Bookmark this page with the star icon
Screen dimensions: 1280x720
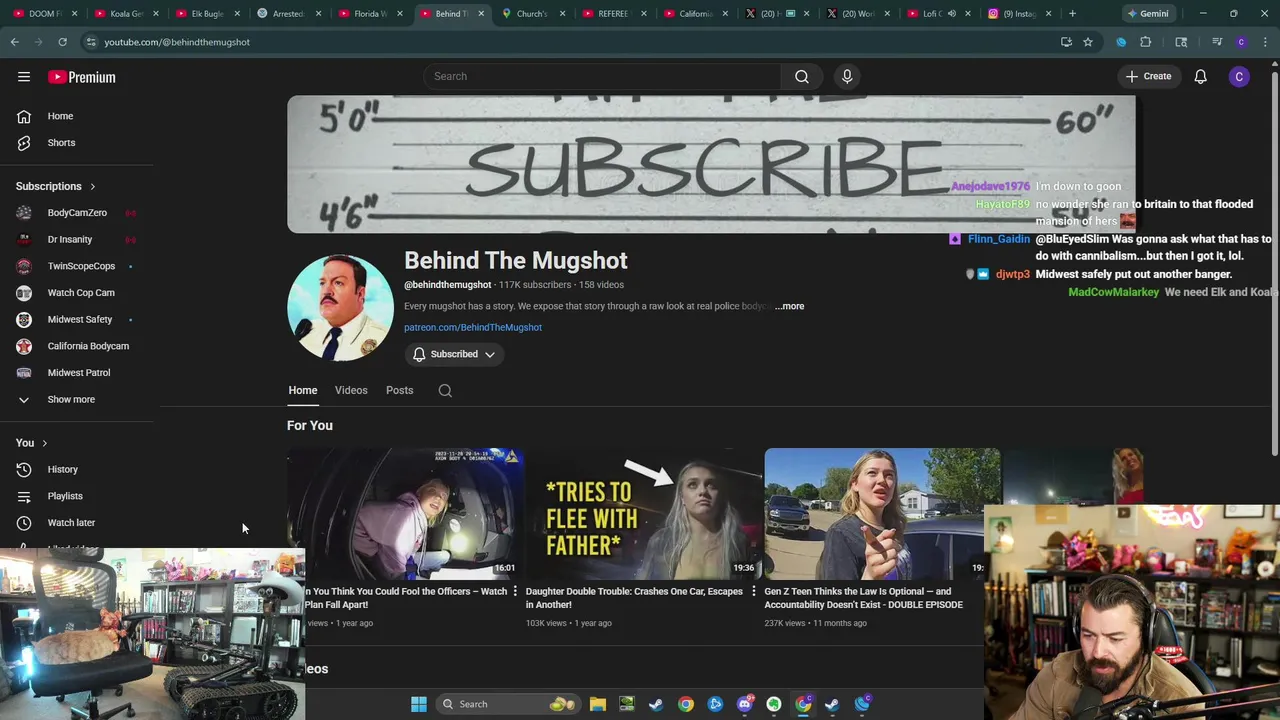(1088, 42)
